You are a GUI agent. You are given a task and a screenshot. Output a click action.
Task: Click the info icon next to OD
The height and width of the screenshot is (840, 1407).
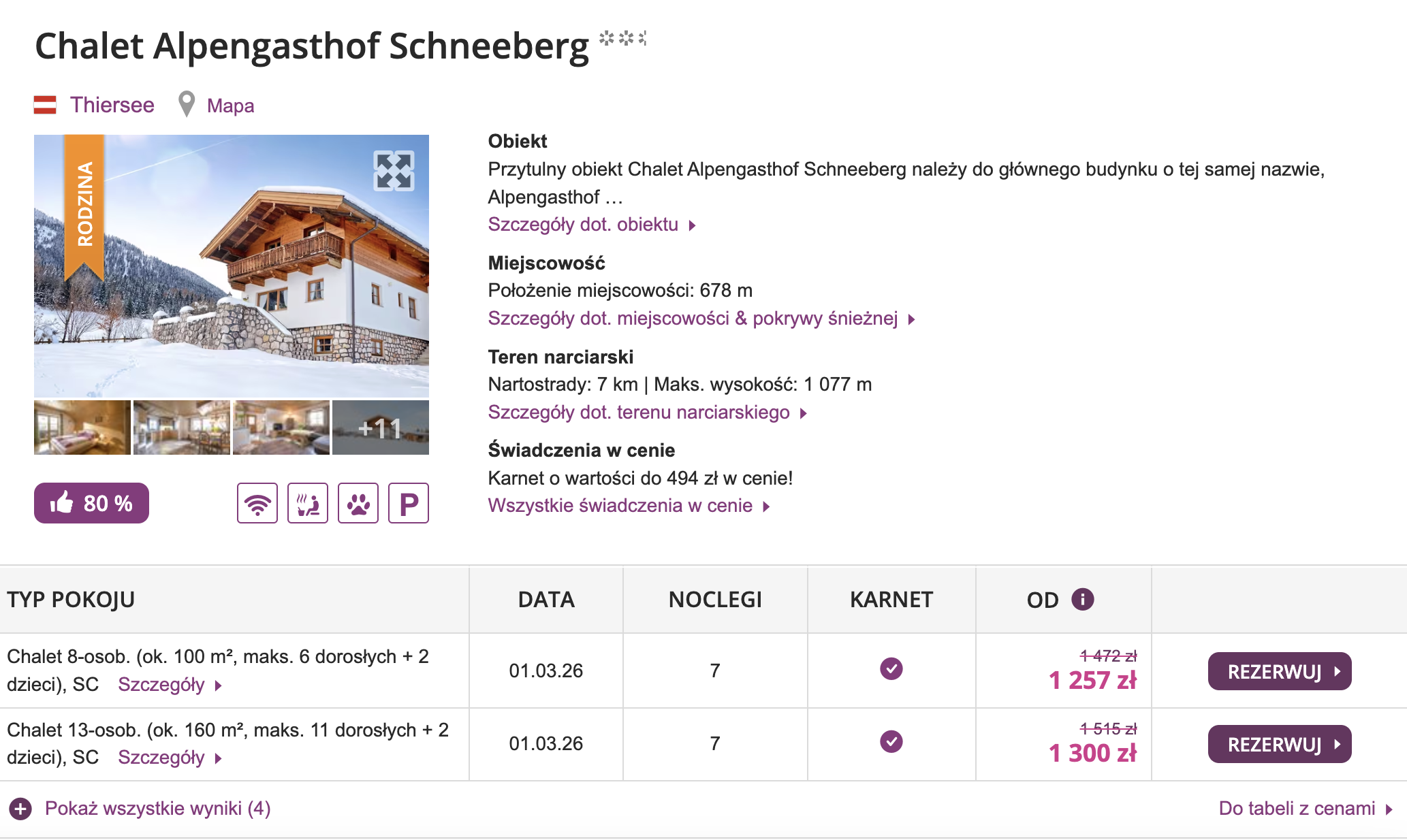(x=1082, y=599)
